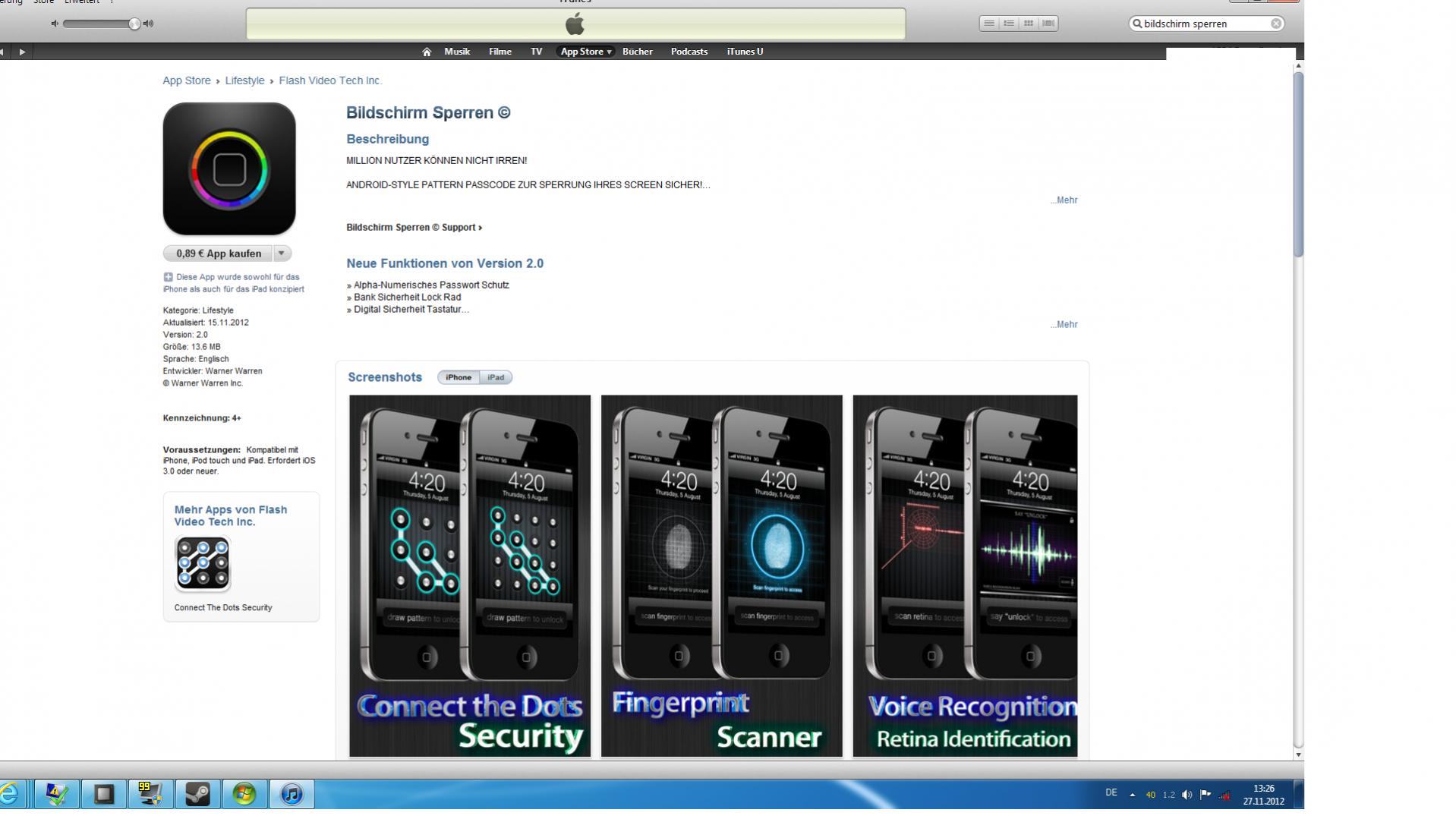Switch to album list view
The image size is (1456, 819).
pos(1009,24)
